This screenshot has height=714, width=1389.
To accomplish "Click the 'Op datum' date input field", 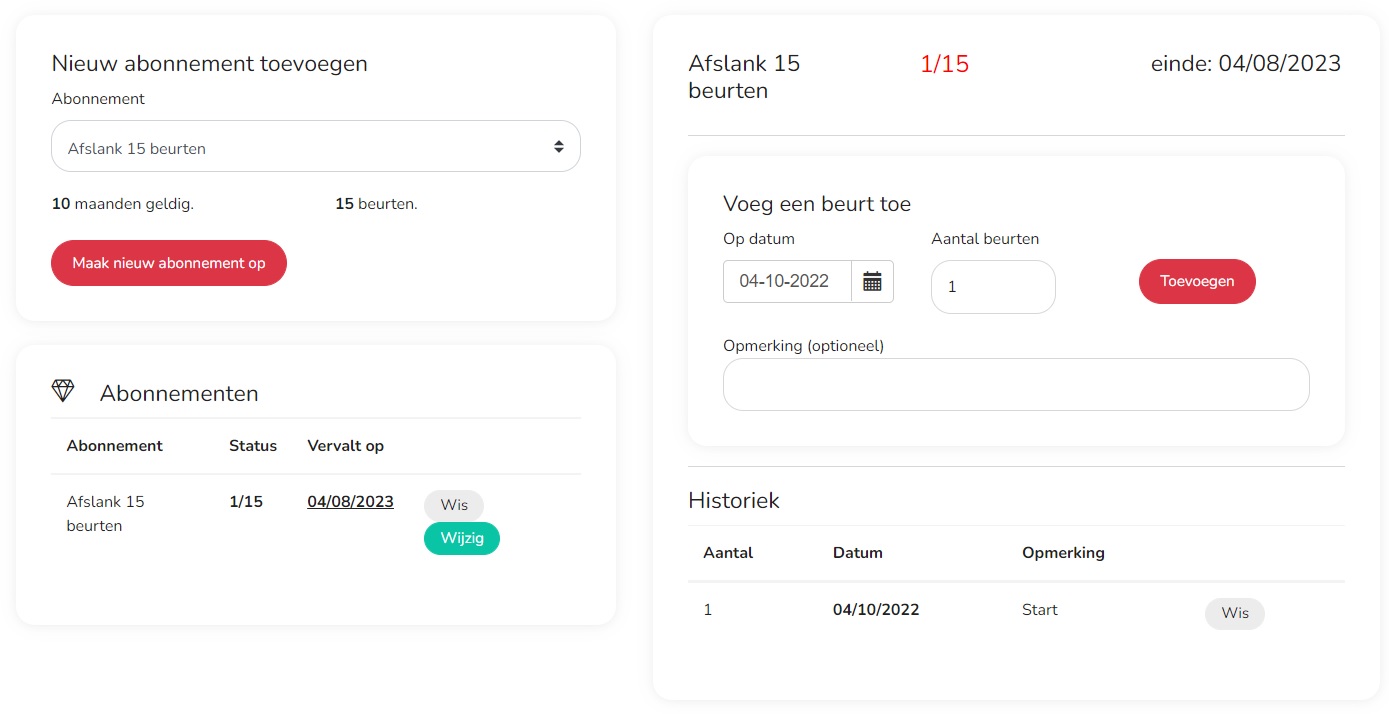I will [786, 282].
